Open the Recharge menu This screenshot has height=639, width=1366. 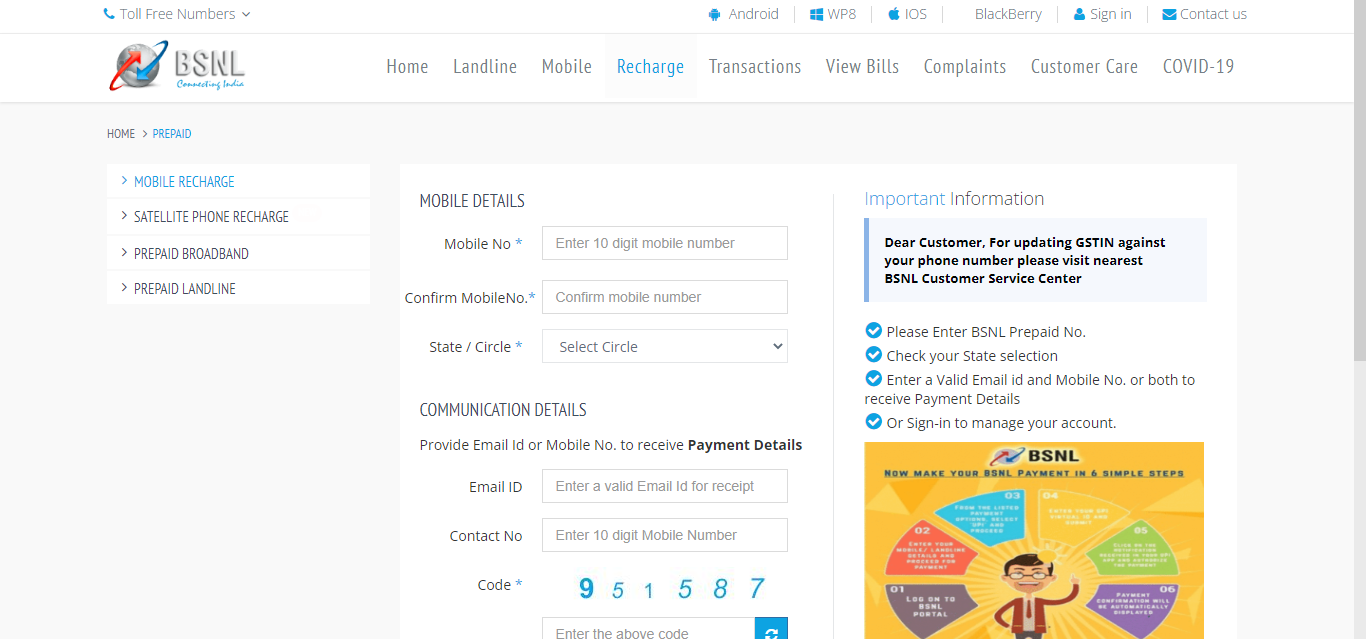point(650,67)
